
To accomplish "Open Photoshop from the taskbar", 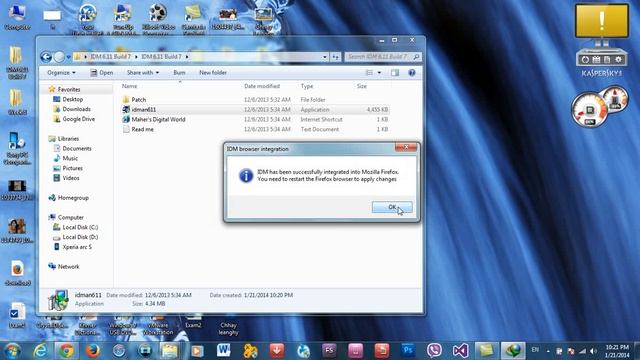I will tap(408, 351).
